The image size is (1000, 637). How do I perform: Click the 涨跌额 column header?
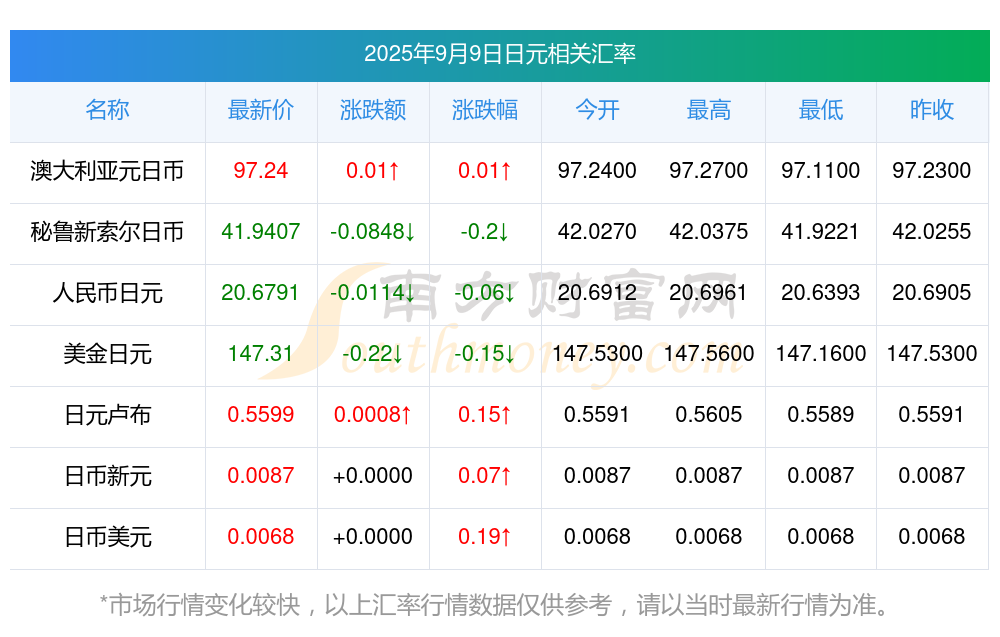372,110
